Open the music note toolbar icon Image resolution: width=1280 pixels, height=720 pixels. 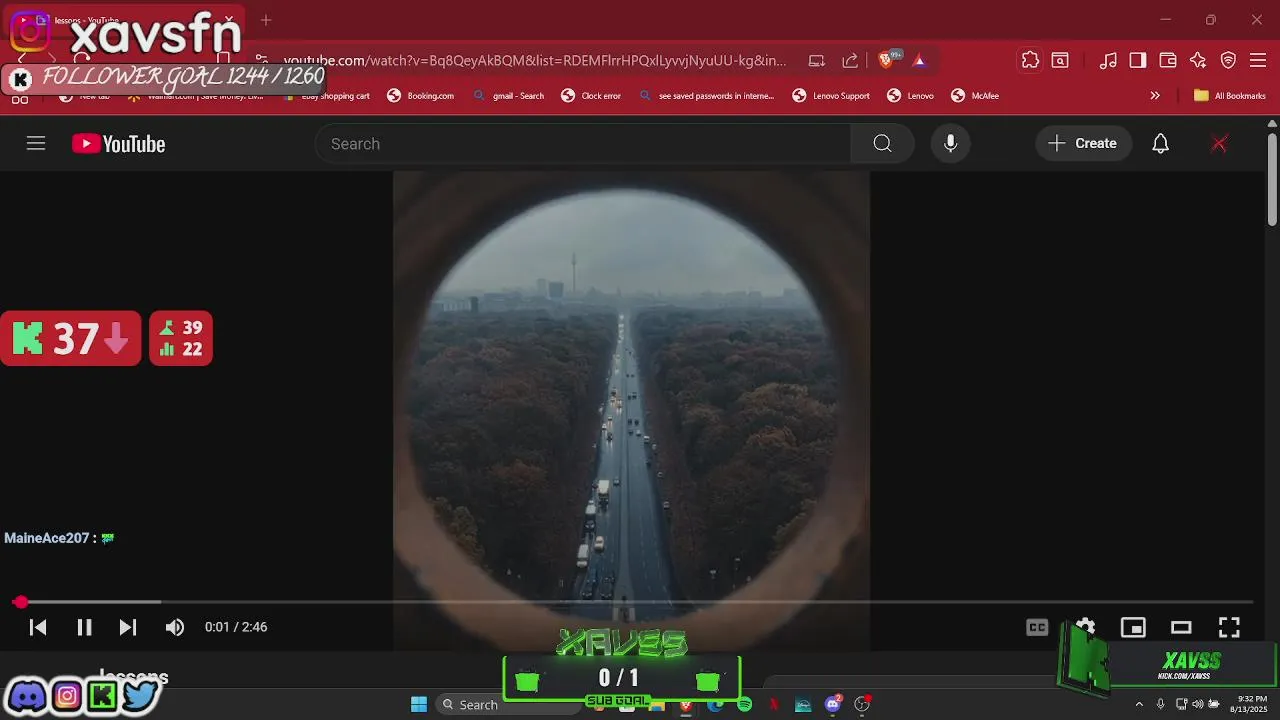1108,60
